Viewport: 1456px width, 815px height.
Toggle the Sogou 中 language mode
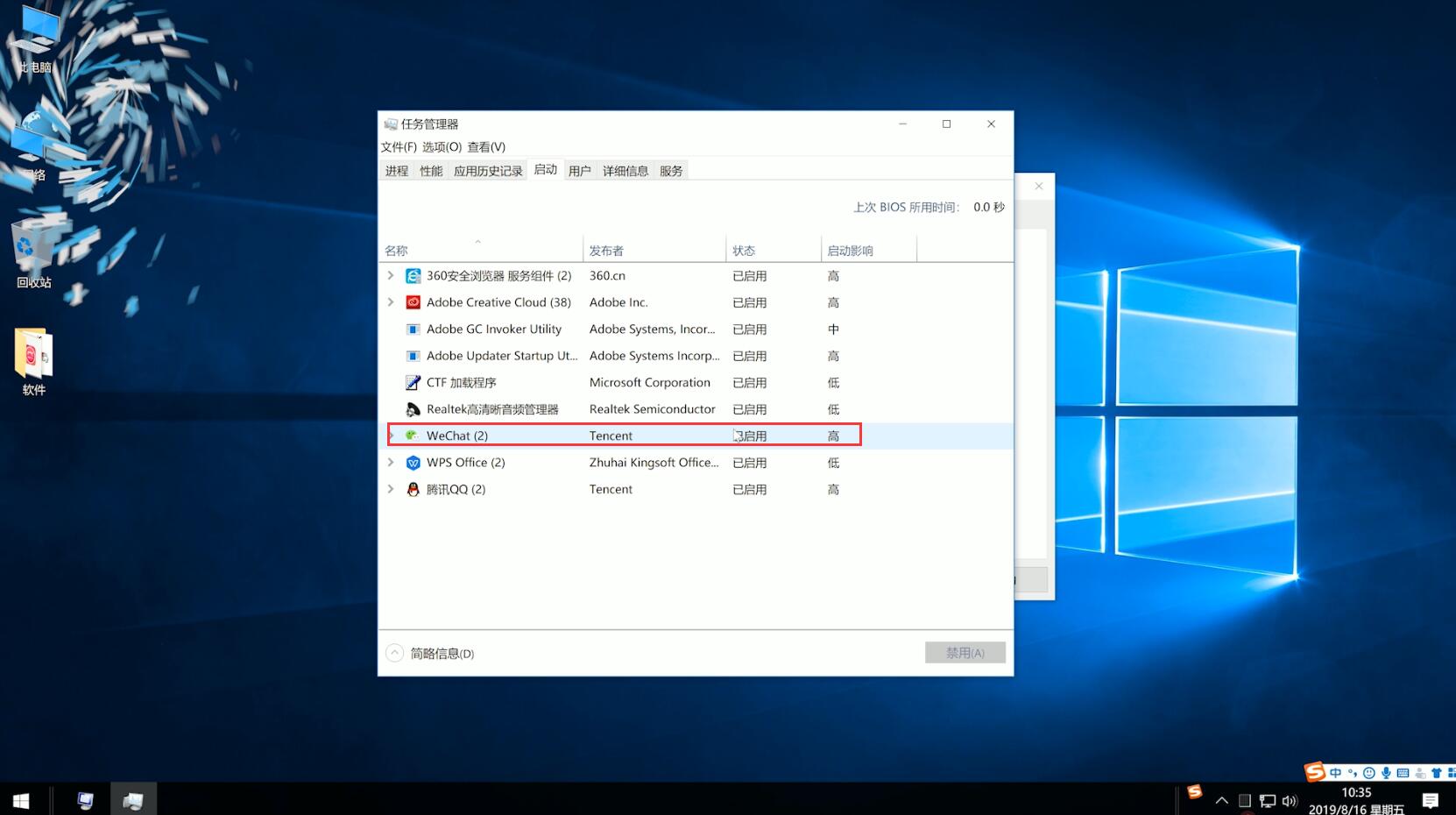click(1336, 773)
